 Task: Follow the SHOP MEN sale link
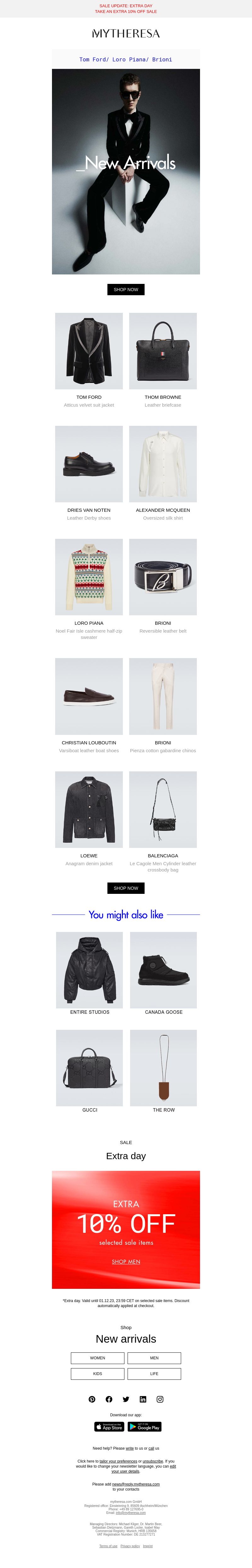pyautogui.click(x=126, y=1262)
